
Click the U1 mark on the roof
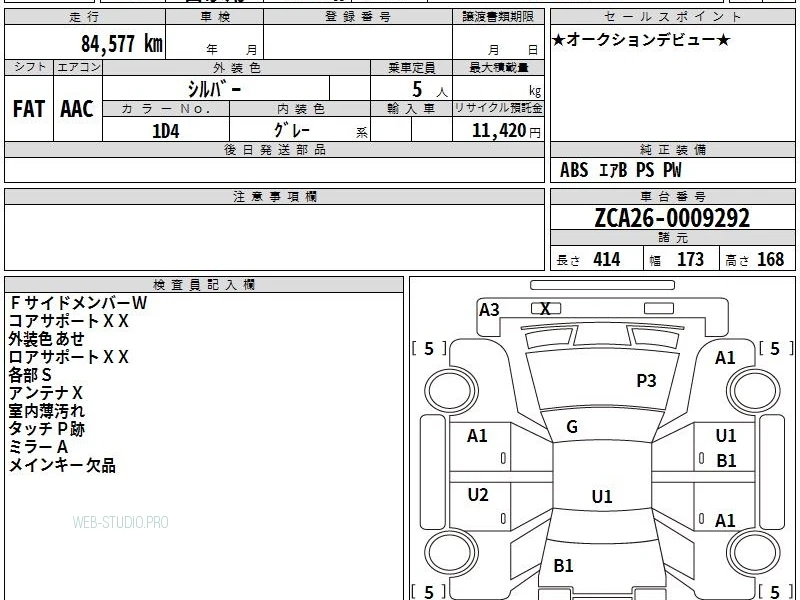point(602,496)
